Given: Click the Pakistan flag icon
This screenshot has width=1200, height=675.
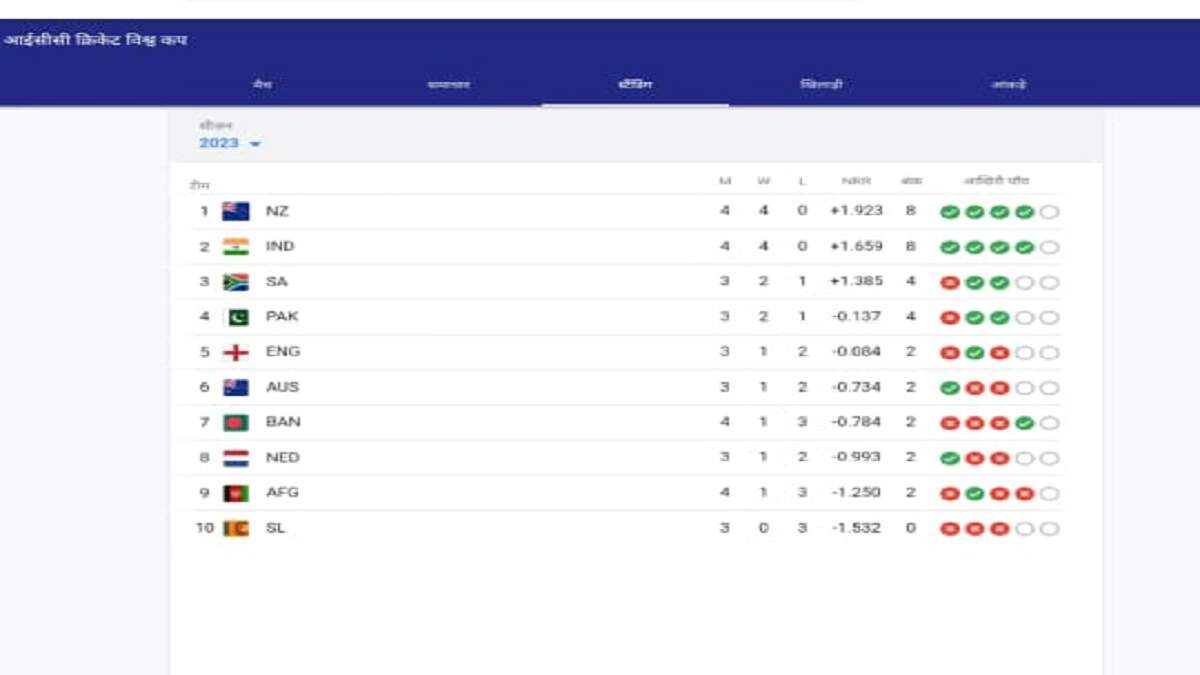Looking at the screenshot, I should click(x=236, y=317).
